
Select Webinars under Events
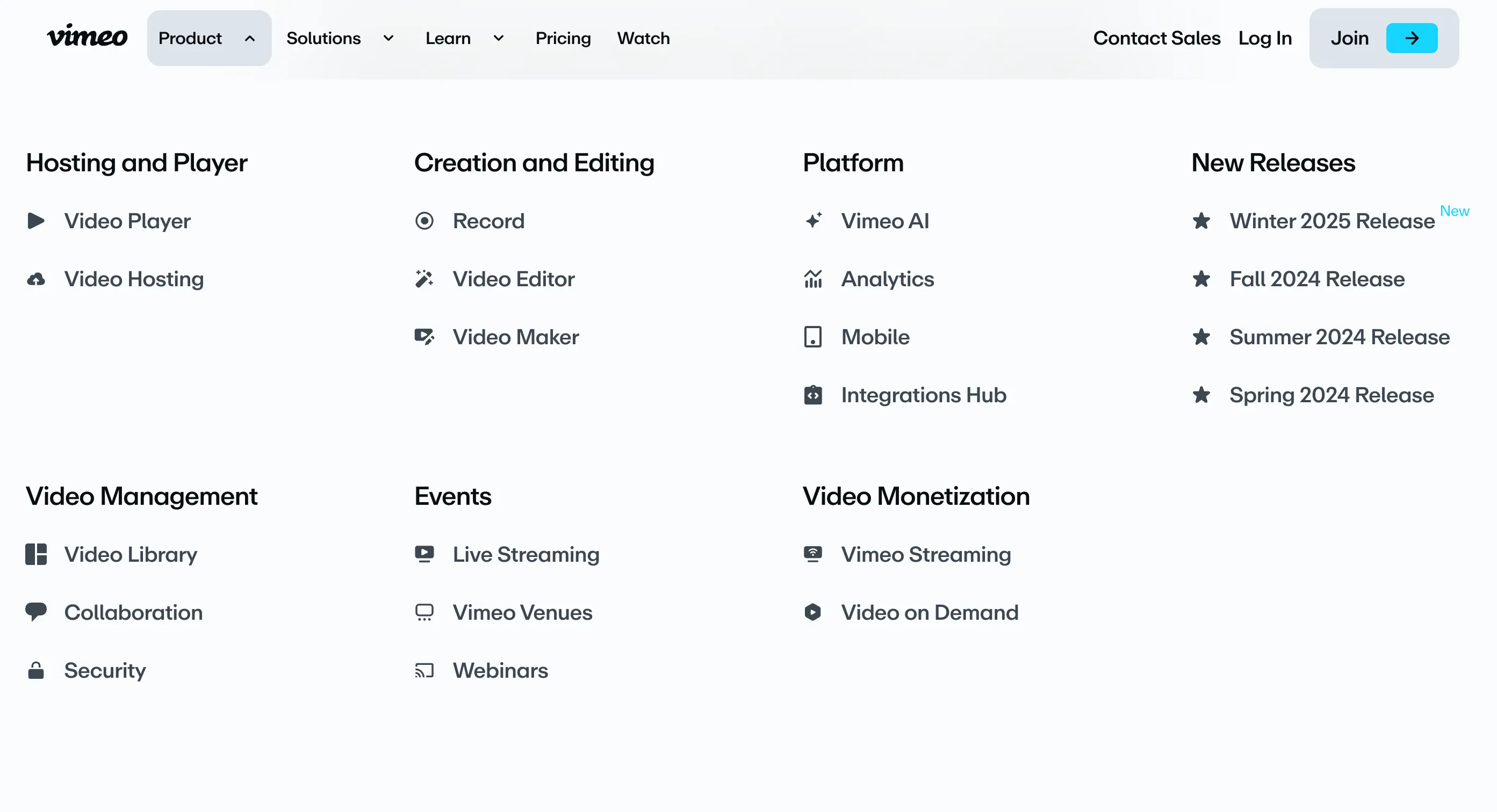500,670
